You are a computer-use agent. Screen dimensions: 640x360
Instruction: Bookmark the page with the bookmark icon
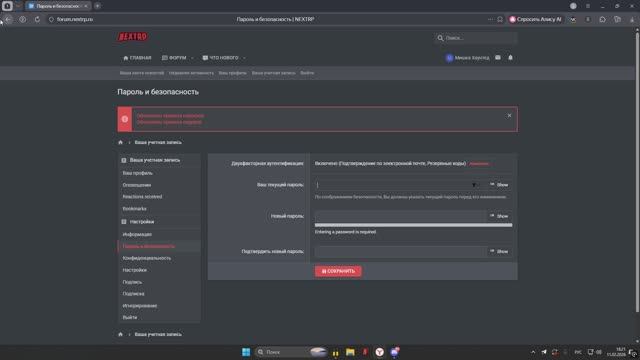[x=500, y=19]
